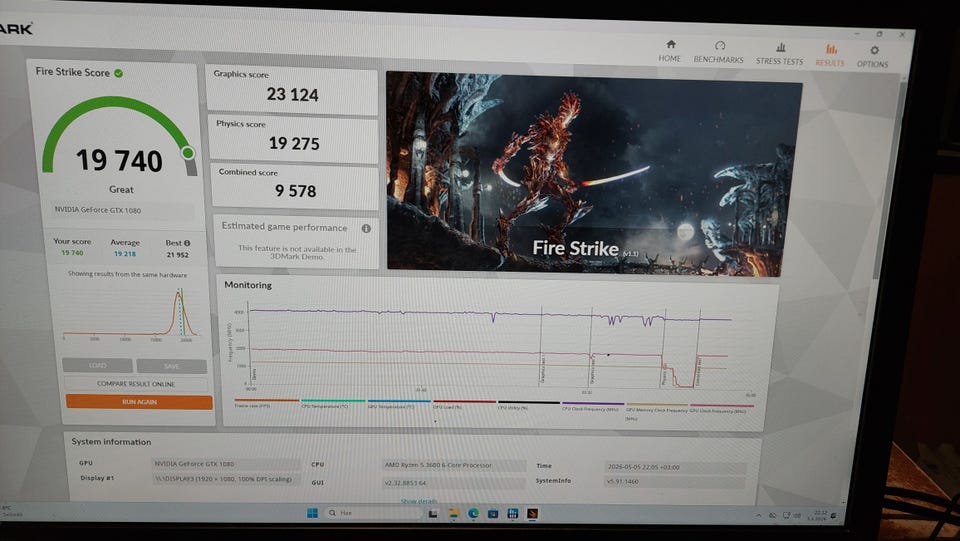
Task: Click the GPU field in System information
Action: pyautogui.click(x=225, y=464)
